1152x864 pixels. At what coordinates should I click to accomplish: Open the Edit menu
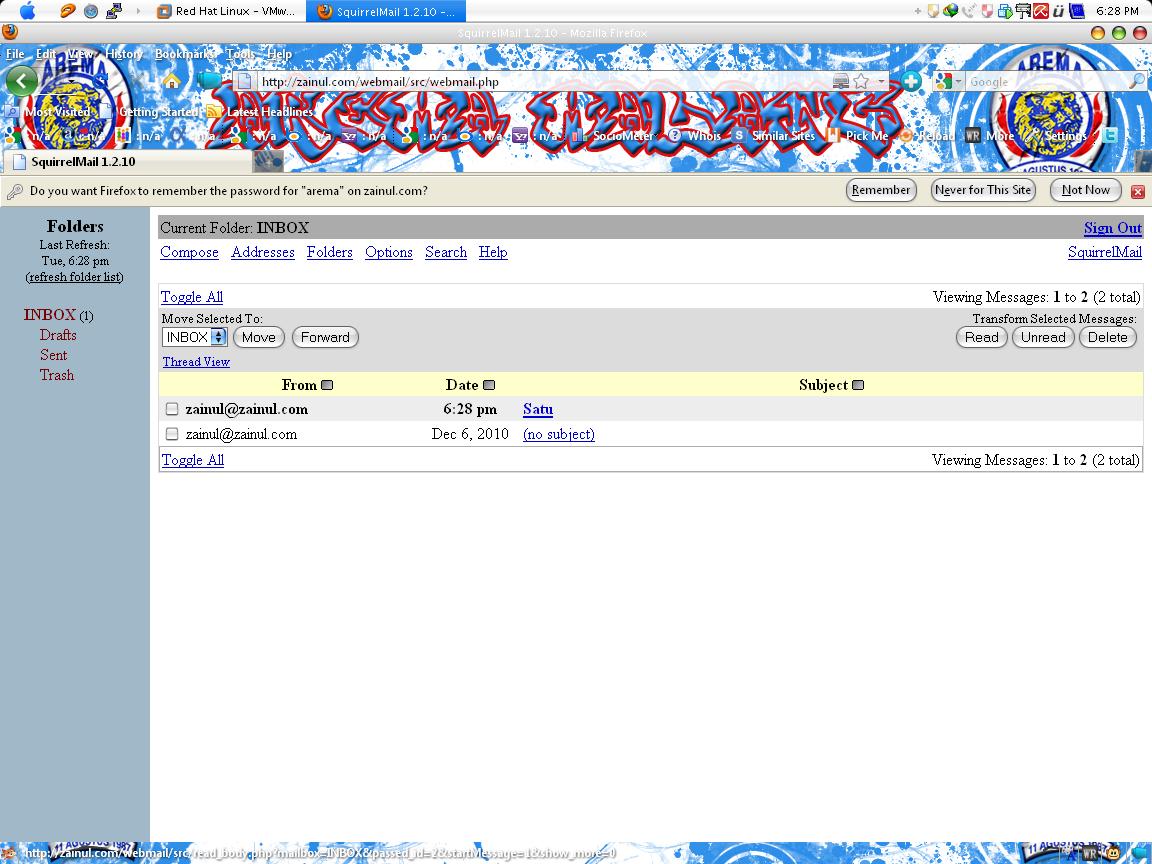[x=46, y=54]
